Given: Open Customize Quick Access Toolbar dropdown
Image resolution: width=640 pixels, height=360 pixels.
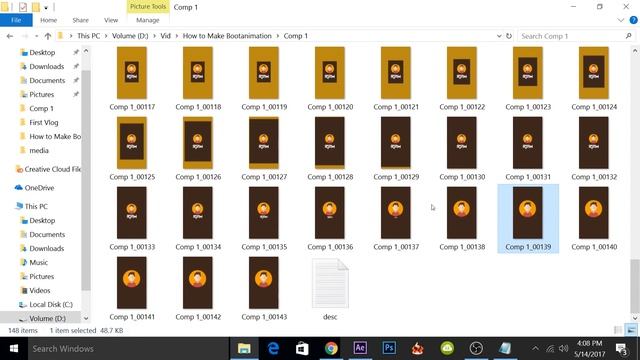Looking at the screenshot, I should point(46,7).
